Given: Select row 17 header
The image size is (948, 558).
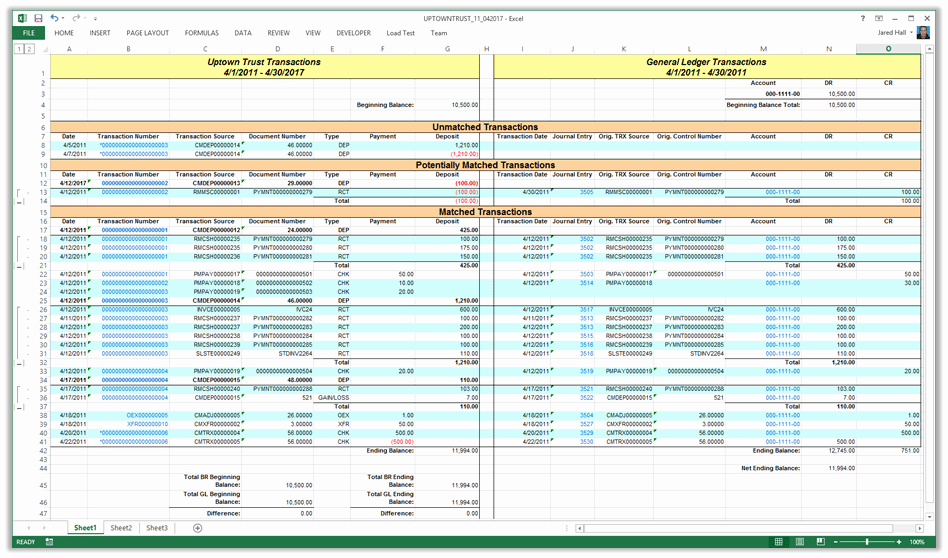Looking at the screenshot, I should (44, 230).
